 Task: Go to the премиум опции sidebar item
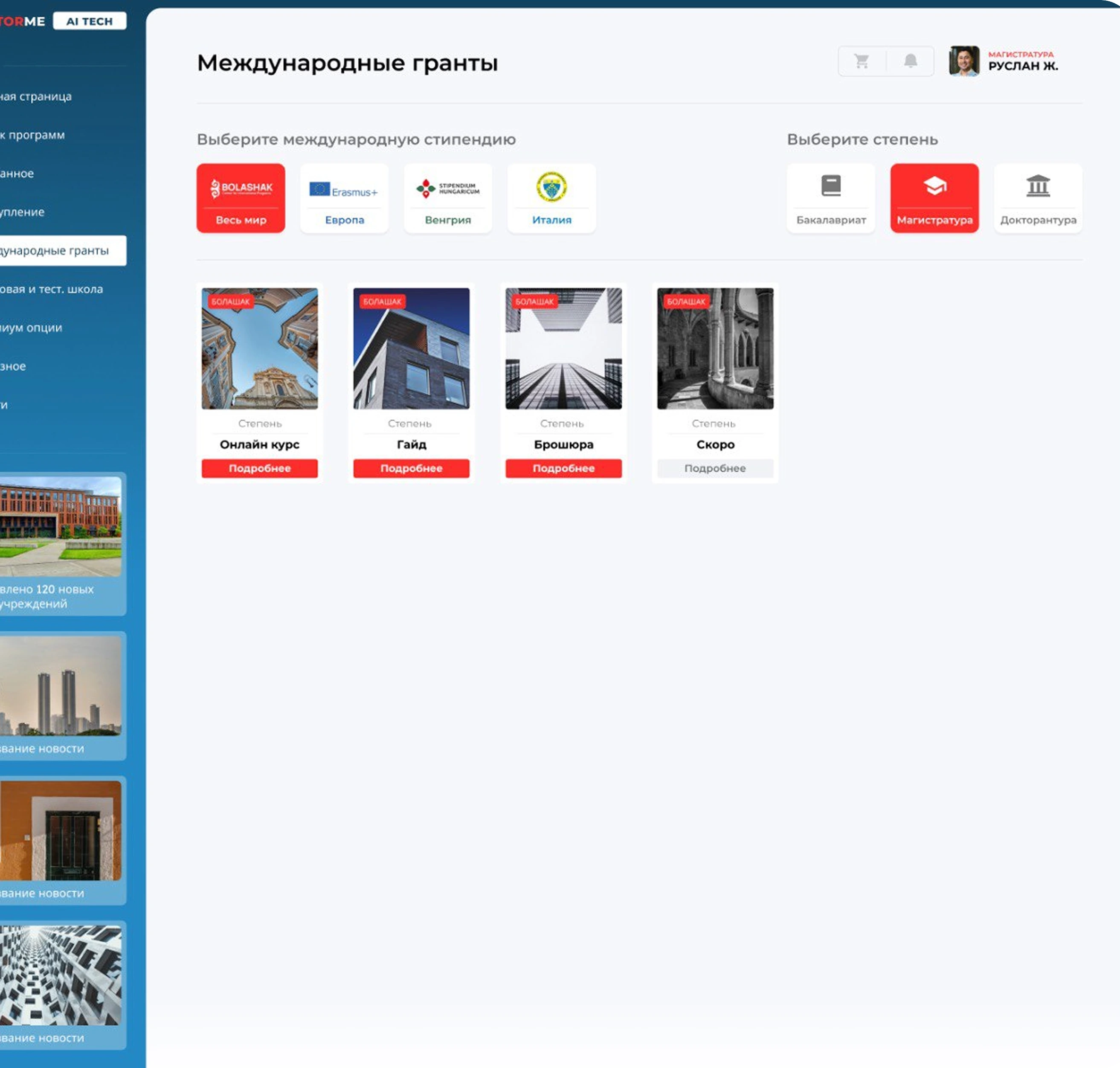[34, 328]
